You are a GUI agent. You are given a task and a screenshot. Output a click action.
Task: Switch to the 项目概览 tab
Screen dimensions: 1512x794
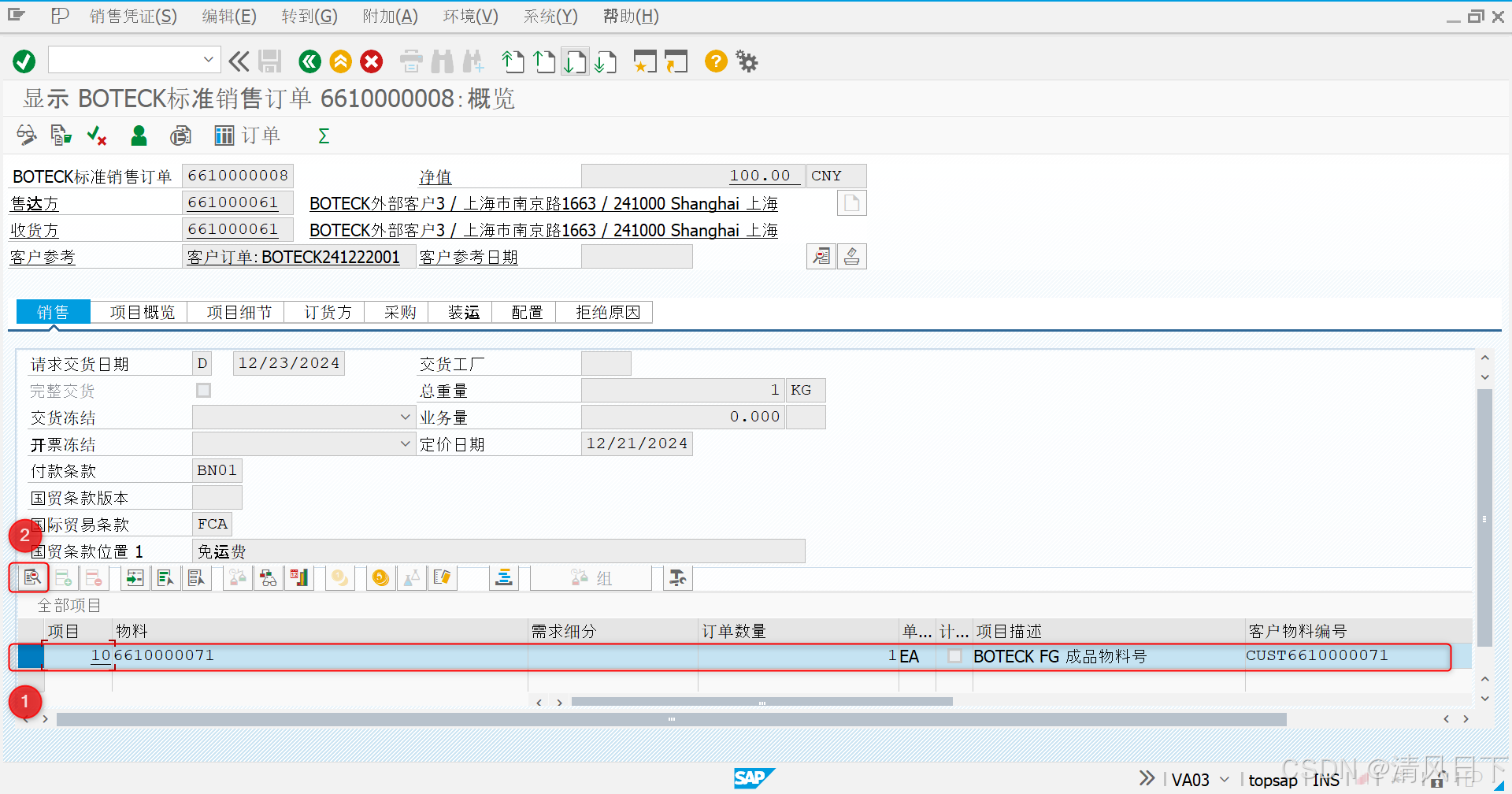click(142, 313)
